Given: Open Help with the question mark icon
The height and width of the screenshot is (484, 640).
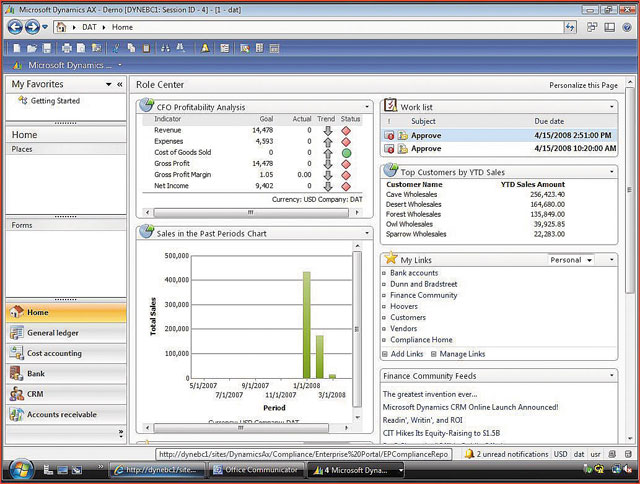Looking at the screenshot, I should point(627,27).
